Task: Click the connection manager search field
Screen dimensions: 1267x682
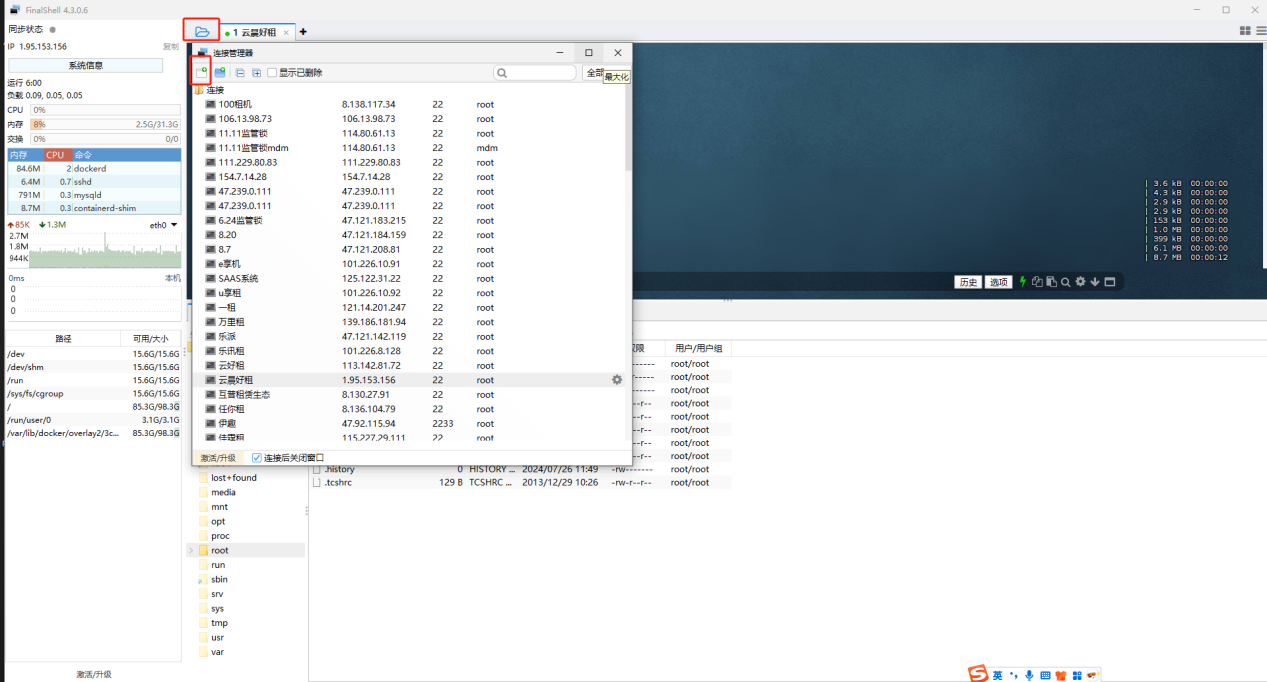Action: coord(535,73)
